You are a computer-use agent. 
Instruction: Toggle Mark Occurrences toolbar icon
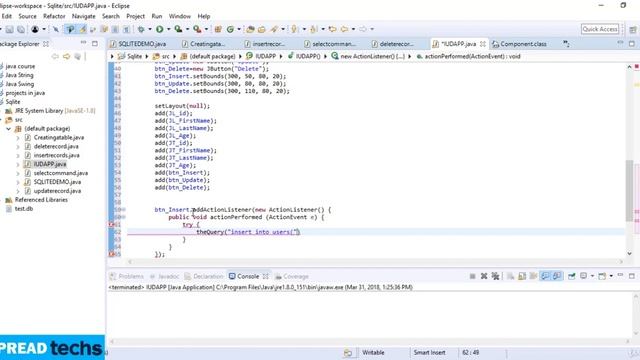82,29
